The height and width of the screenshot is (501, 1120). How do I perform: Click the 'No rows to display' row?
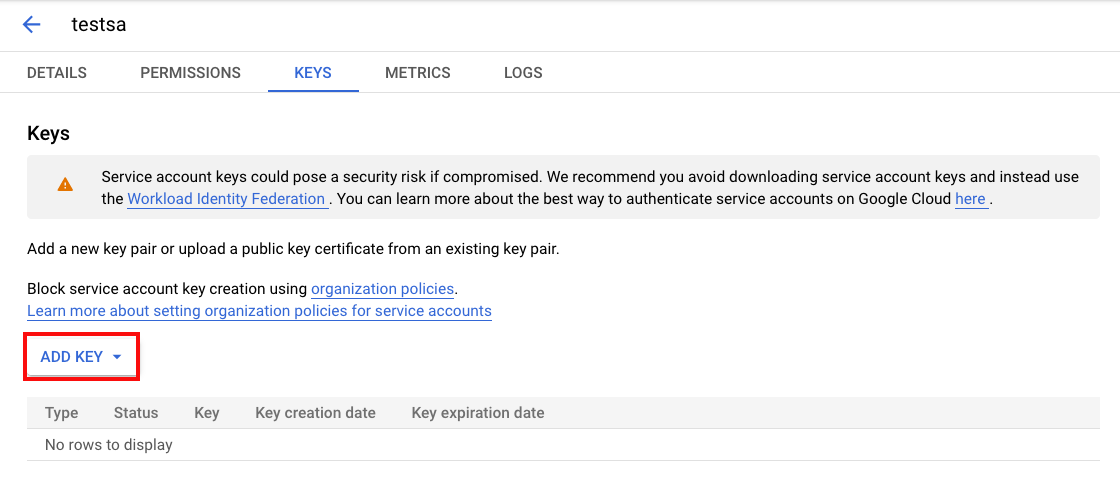coord(109,445)
